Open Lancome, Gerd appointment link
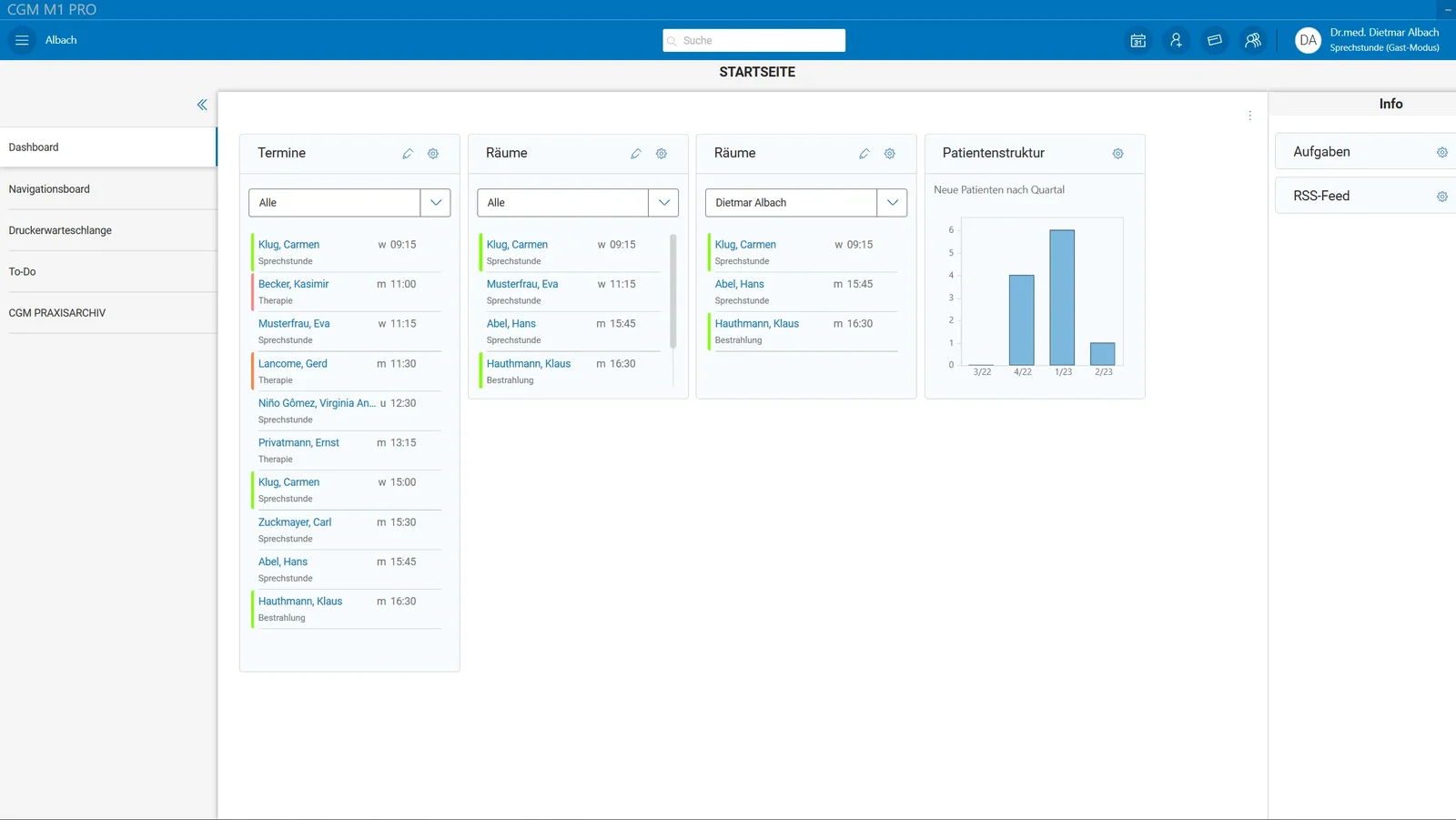Image resolution: width=1456 pixels, height=820 pixels. (292, 363)
